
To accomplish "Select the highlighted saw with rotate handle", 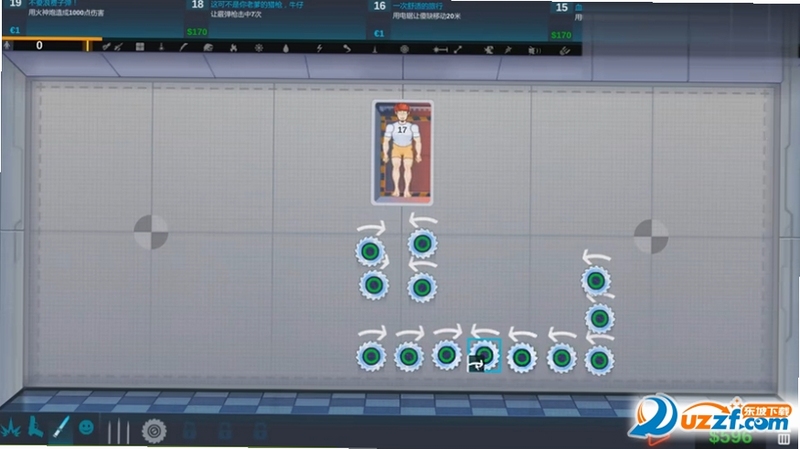I will 484,355.
